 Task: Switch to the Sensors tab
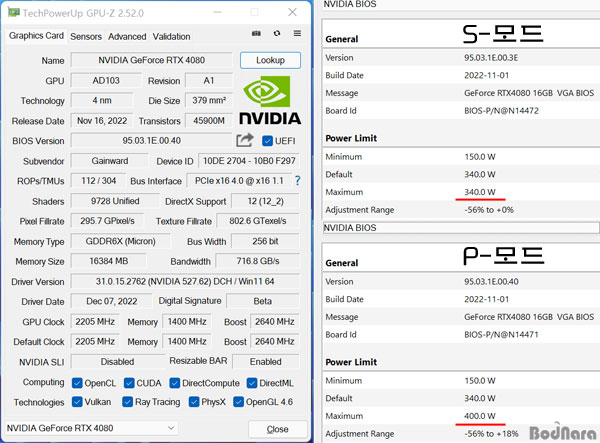click(86, 37)
